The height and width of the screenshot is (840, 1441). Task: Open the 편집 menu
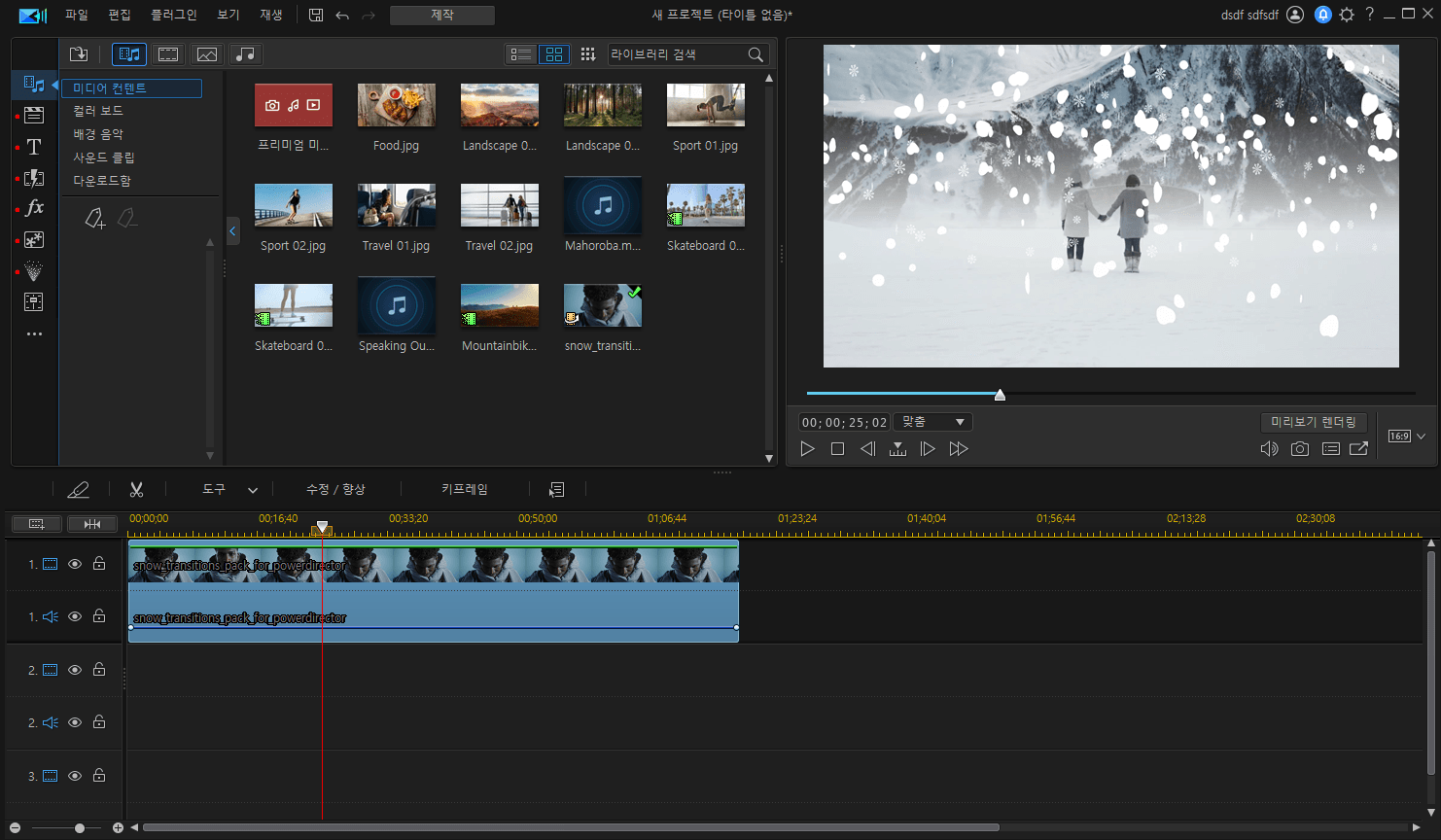click(120, 15)
